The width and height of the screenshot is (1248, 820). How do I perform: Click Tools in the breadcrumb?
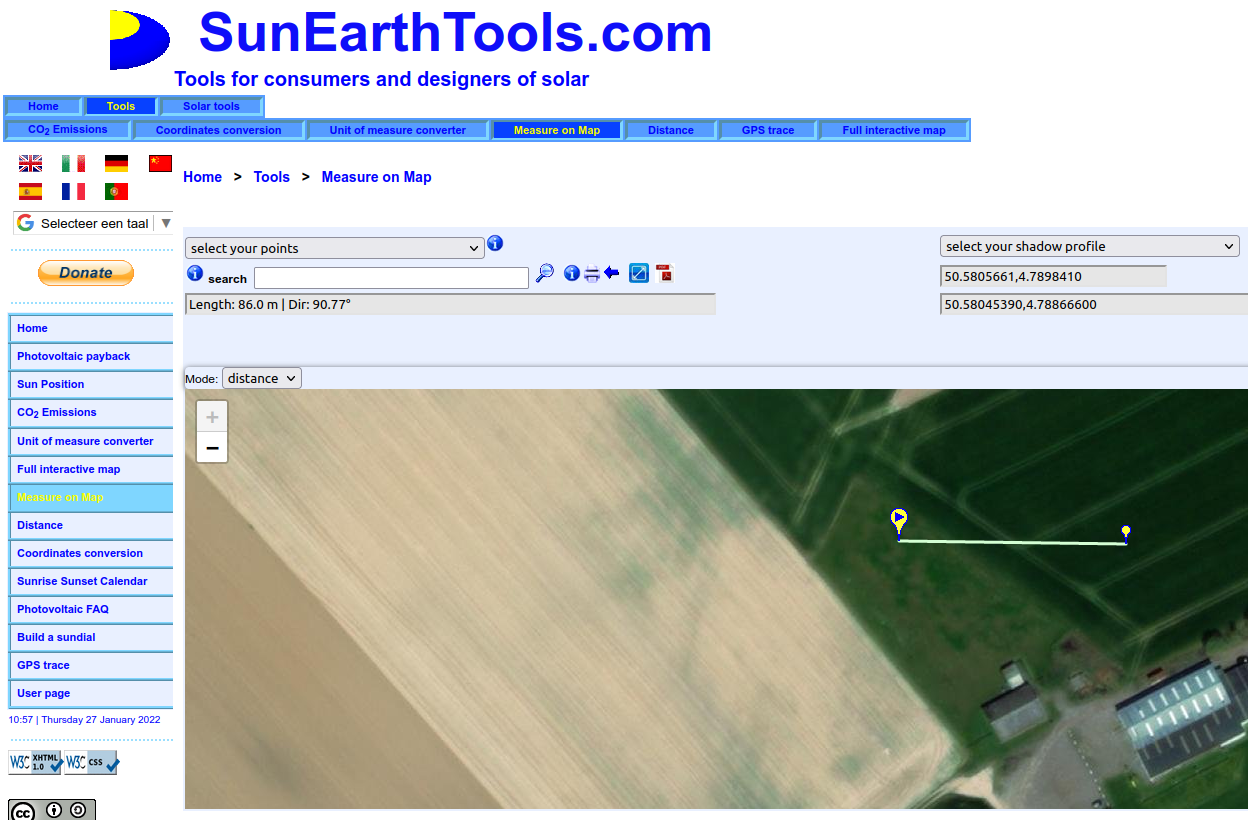(272, 177)
